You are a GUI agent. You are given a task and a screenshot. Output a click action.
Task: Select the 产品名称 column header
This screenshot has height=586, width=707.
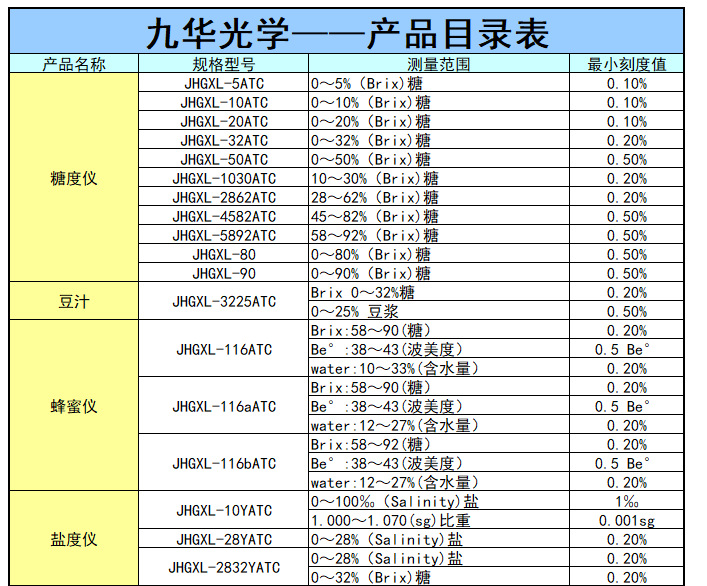pos(74,64)
